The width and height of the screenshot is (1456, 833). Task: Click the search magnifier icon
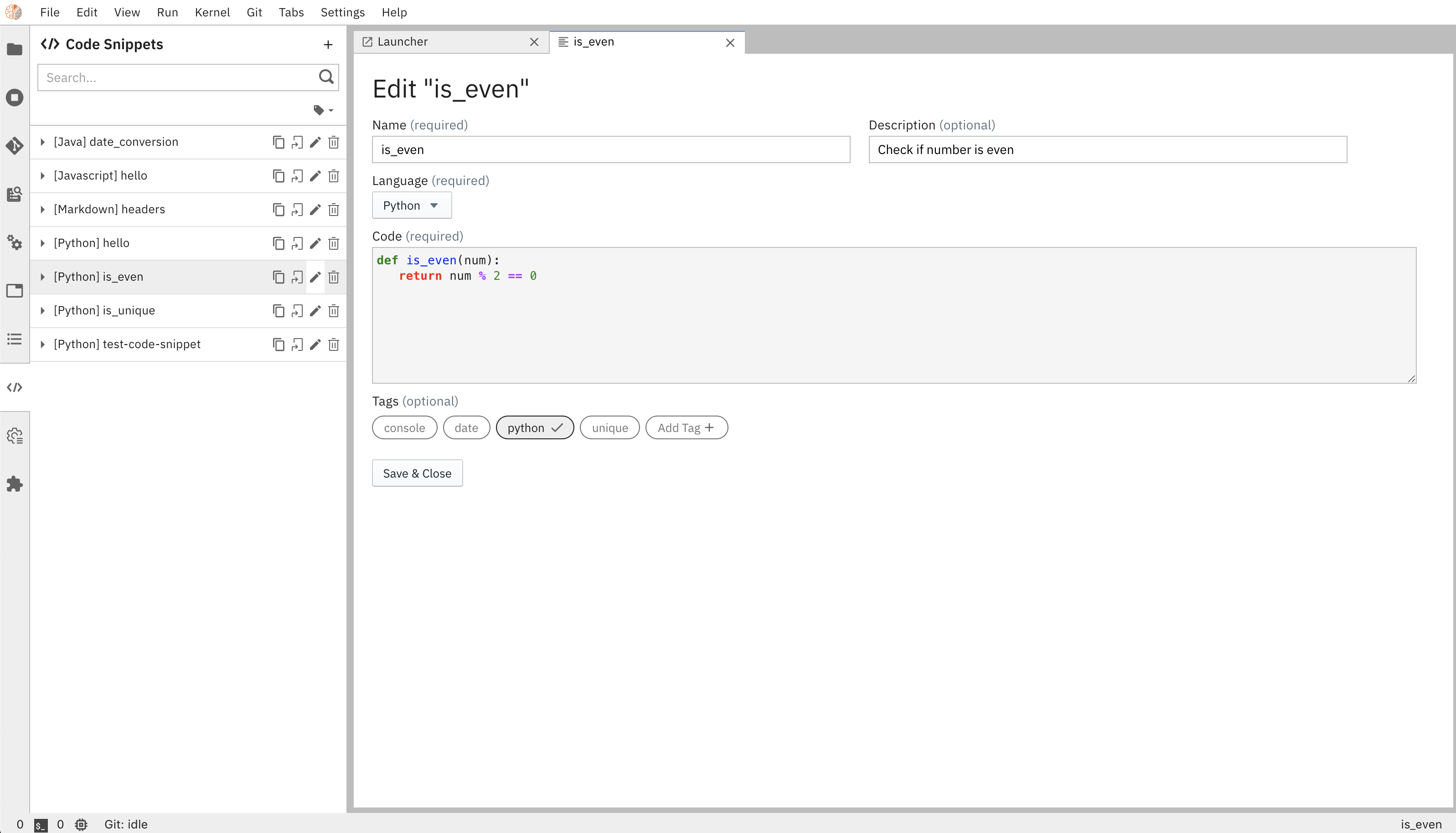click(x=325, y=77)
